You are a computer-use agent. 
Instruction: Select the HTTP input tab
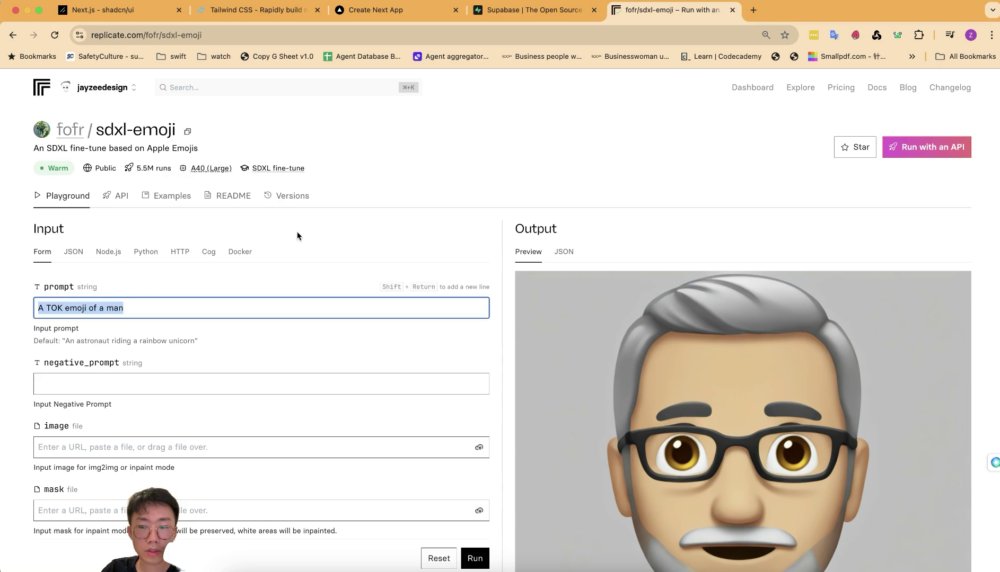coord(180,251)
